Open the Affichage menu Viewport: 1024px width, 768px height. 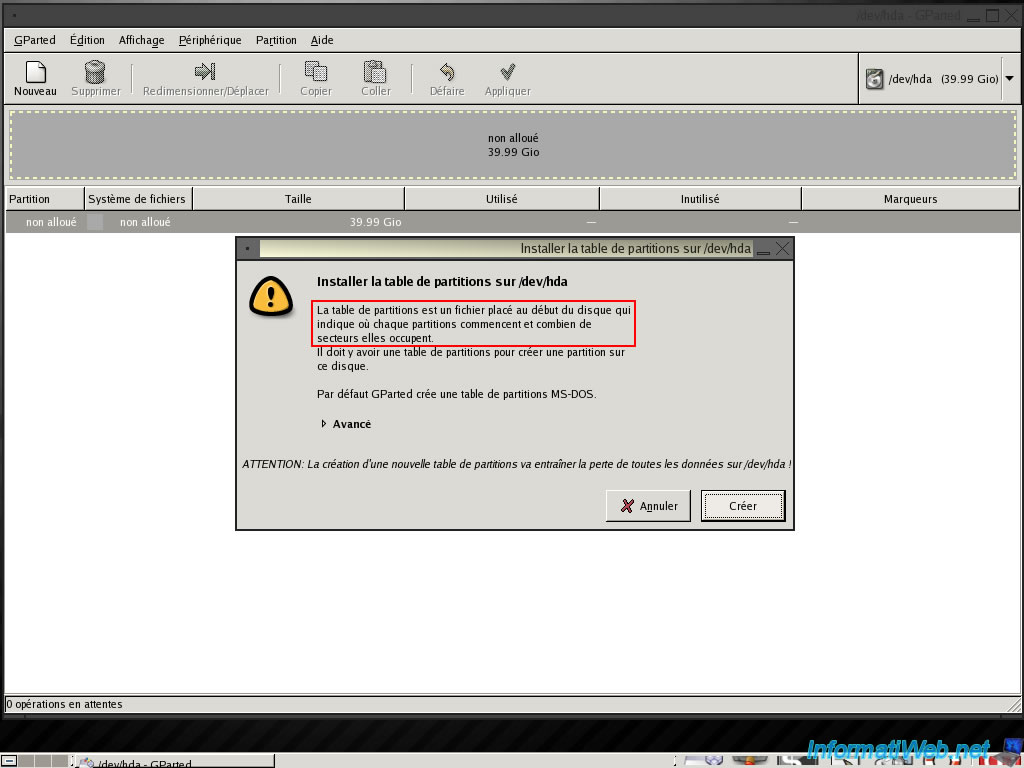point(142,40)
